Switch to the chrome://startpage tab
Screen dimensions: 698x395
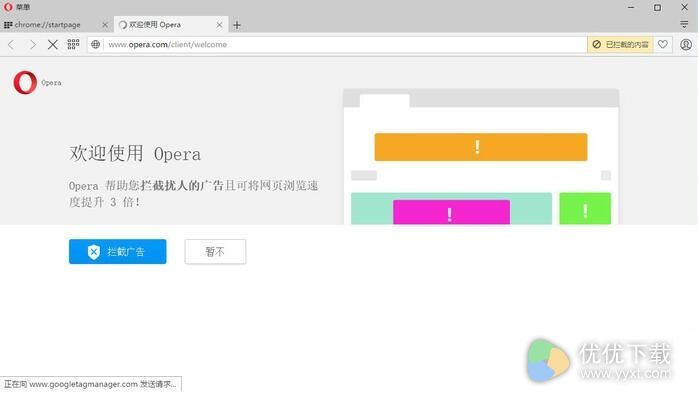coord(48,25)
